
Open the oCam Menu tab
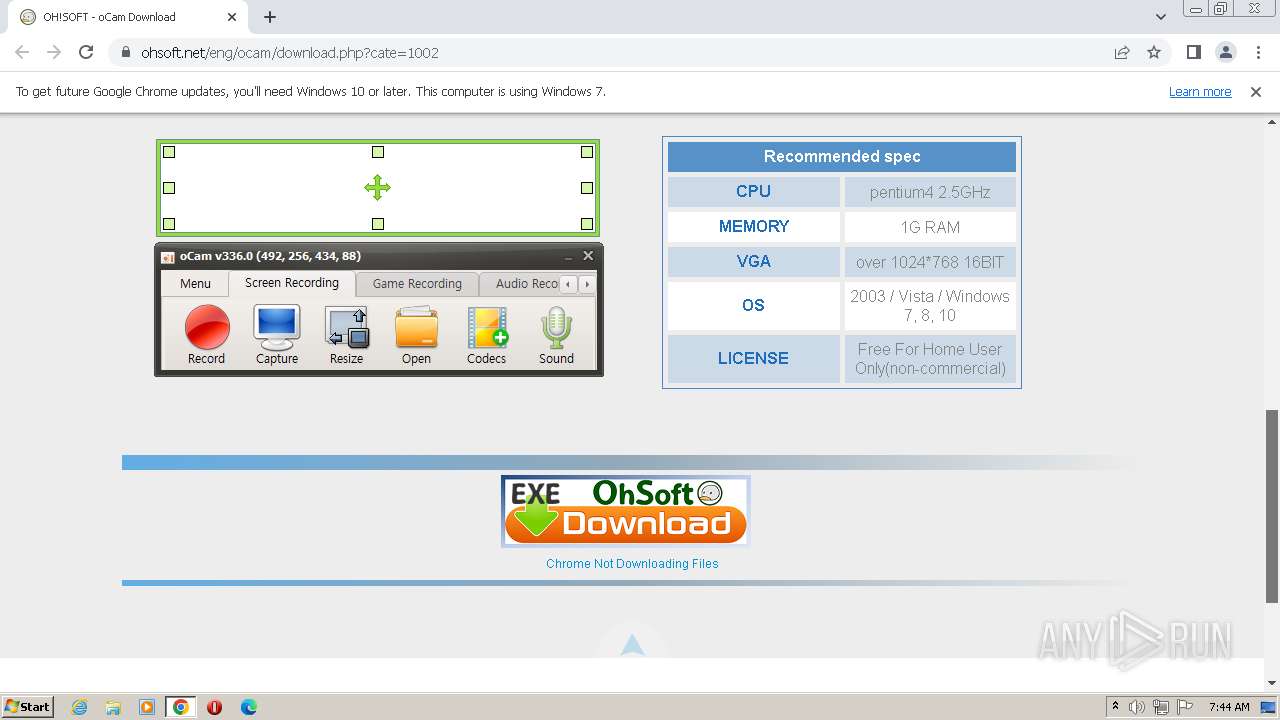coord(195,284)
